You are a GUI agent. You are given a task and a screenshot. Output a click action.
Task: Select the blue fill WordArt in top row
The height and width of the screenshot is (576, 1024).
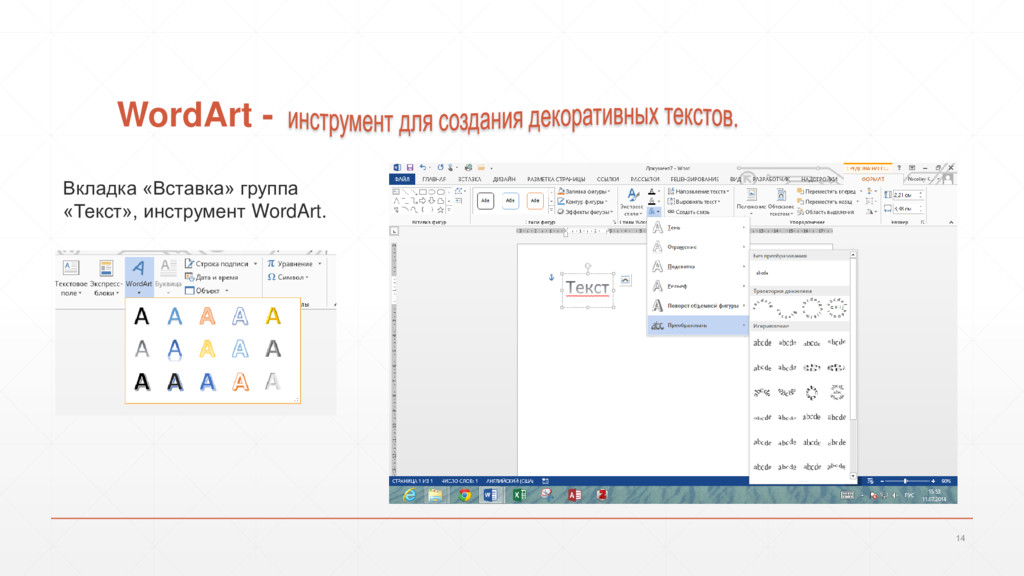point(174,317)
